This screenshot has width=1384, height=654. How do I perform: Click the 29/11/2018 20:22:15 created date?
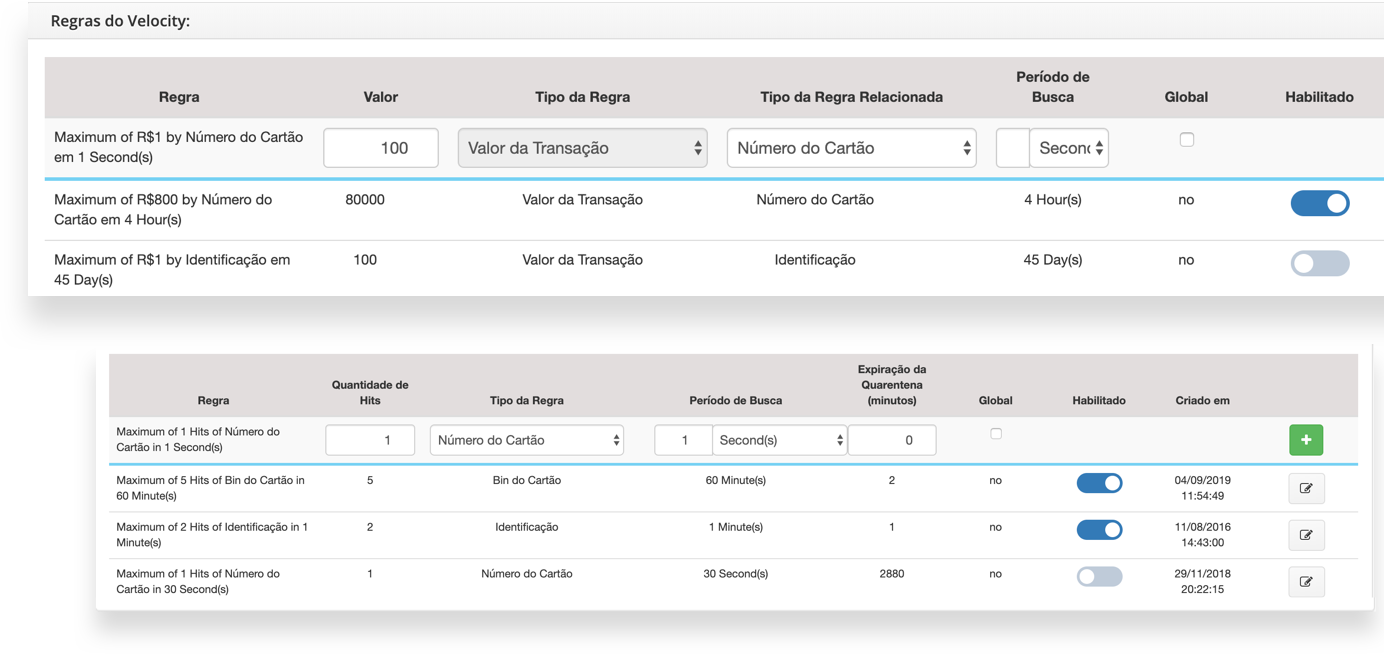click(x=1203, y=581)
